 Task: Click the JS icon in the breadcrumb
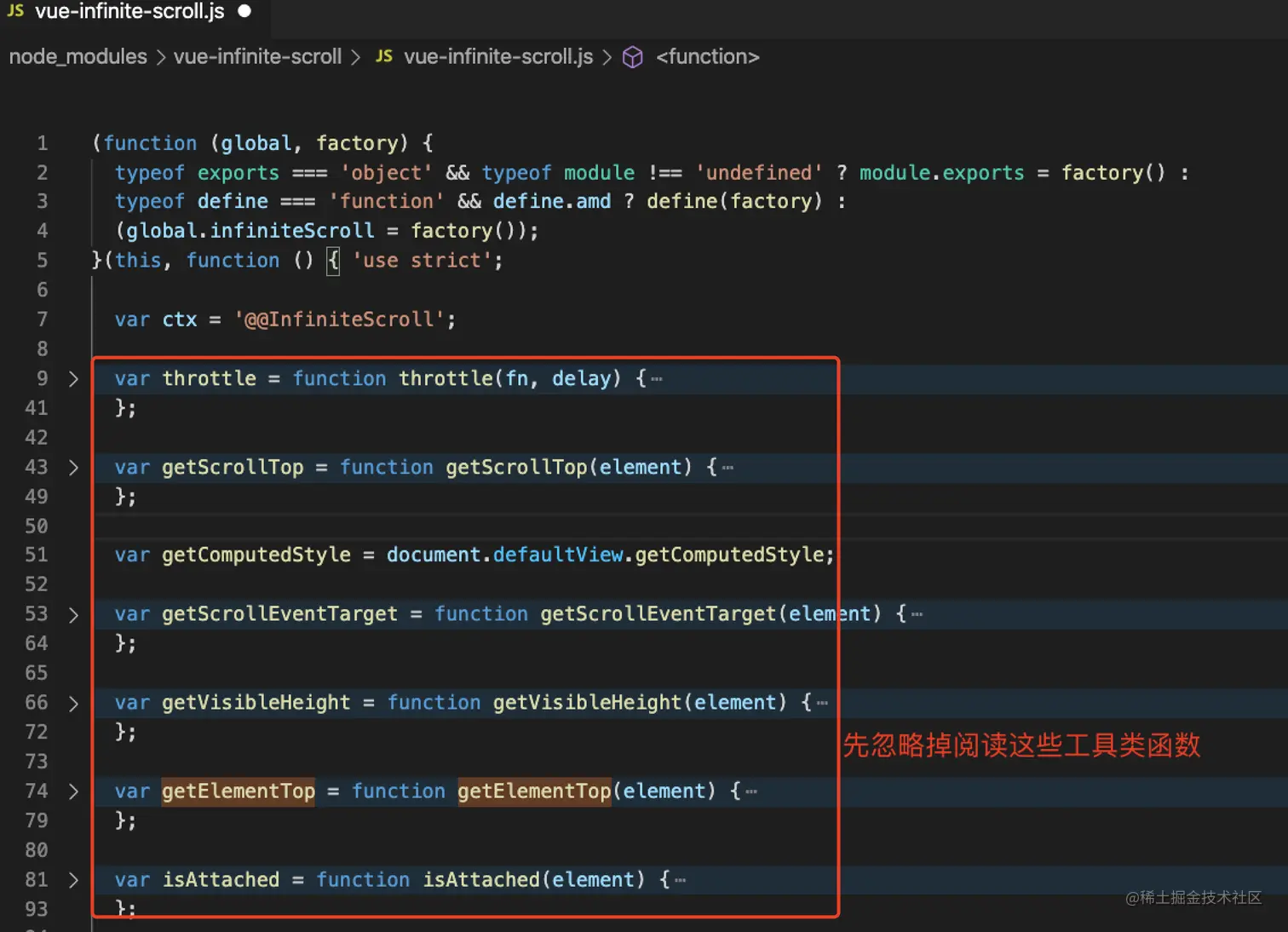pos(384,56)
